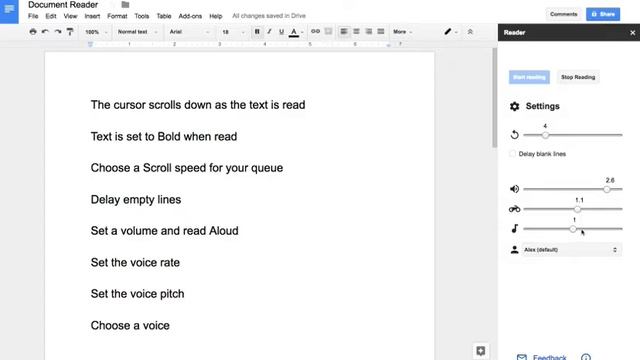
Task: Click the Insert comment toolbar icon
Action: coord(328,31)
